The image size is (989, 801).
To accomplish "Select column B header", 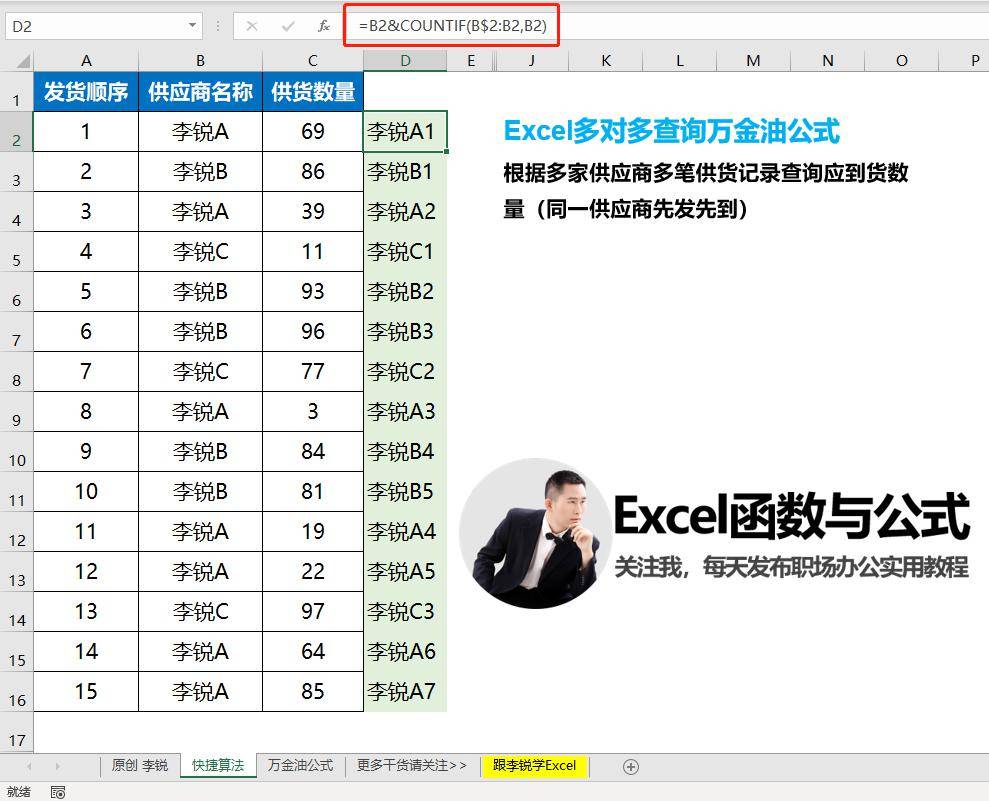I will (x=201, y=61).
